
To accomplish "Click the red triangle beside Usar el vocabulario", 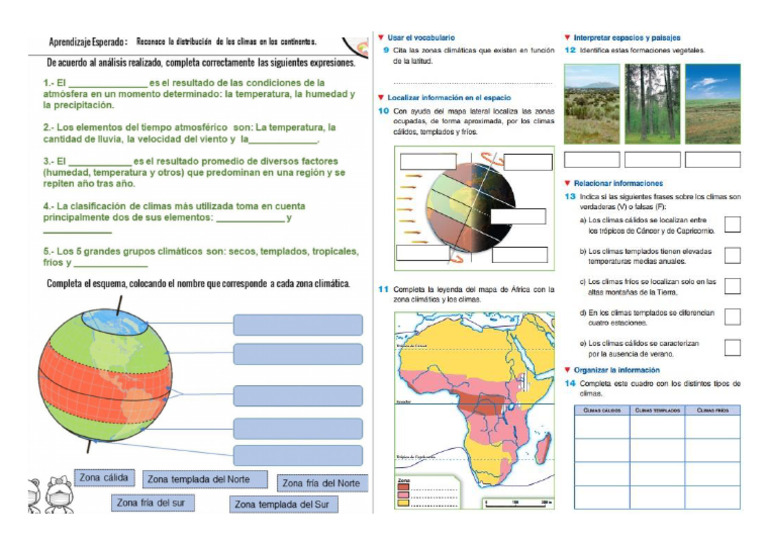I will (x=381, y=37).
